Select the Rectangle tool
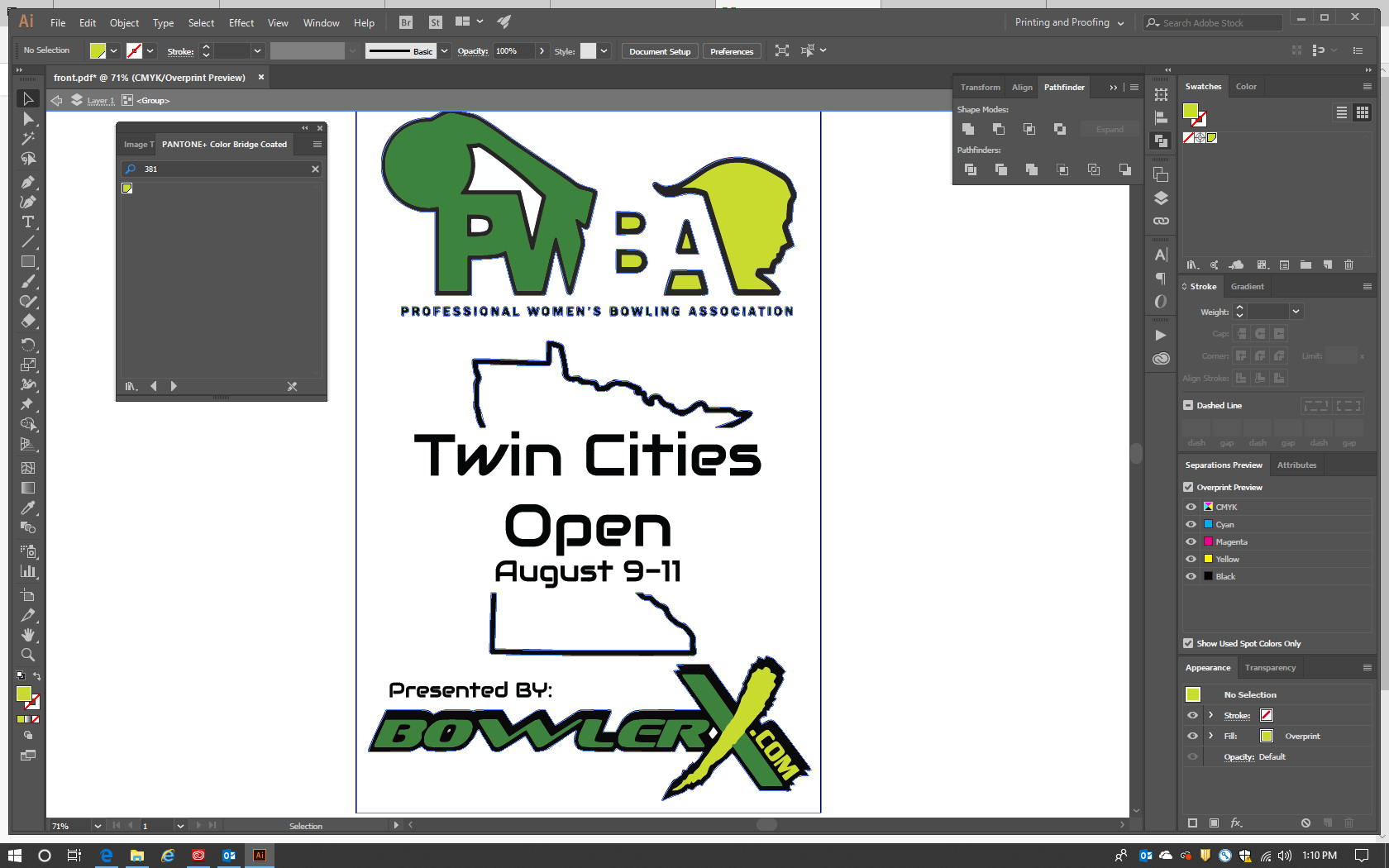 click(x=28, y=262)
